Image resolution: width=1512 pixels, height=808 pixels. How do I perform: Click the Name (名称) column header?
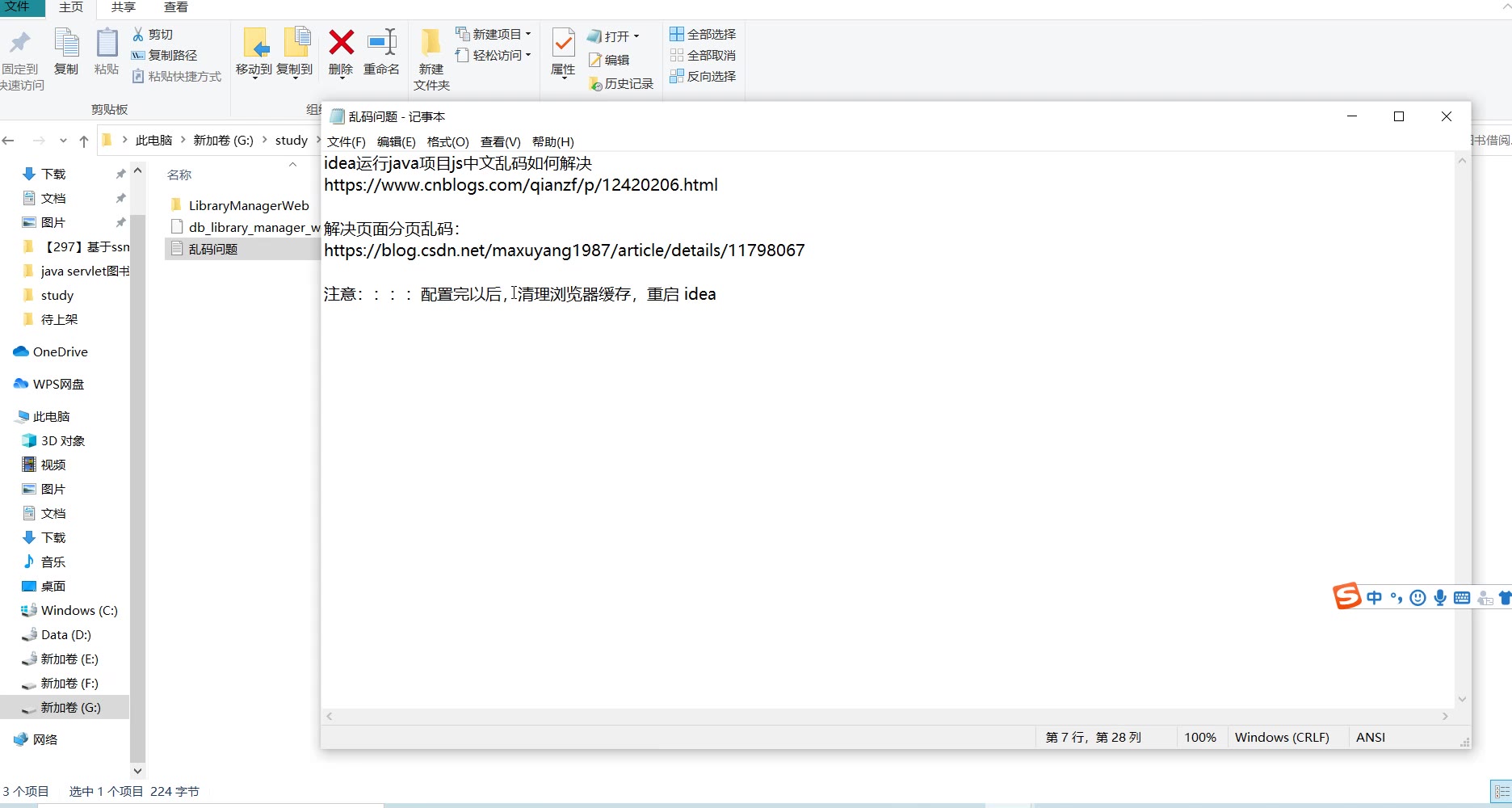[179, 175]
